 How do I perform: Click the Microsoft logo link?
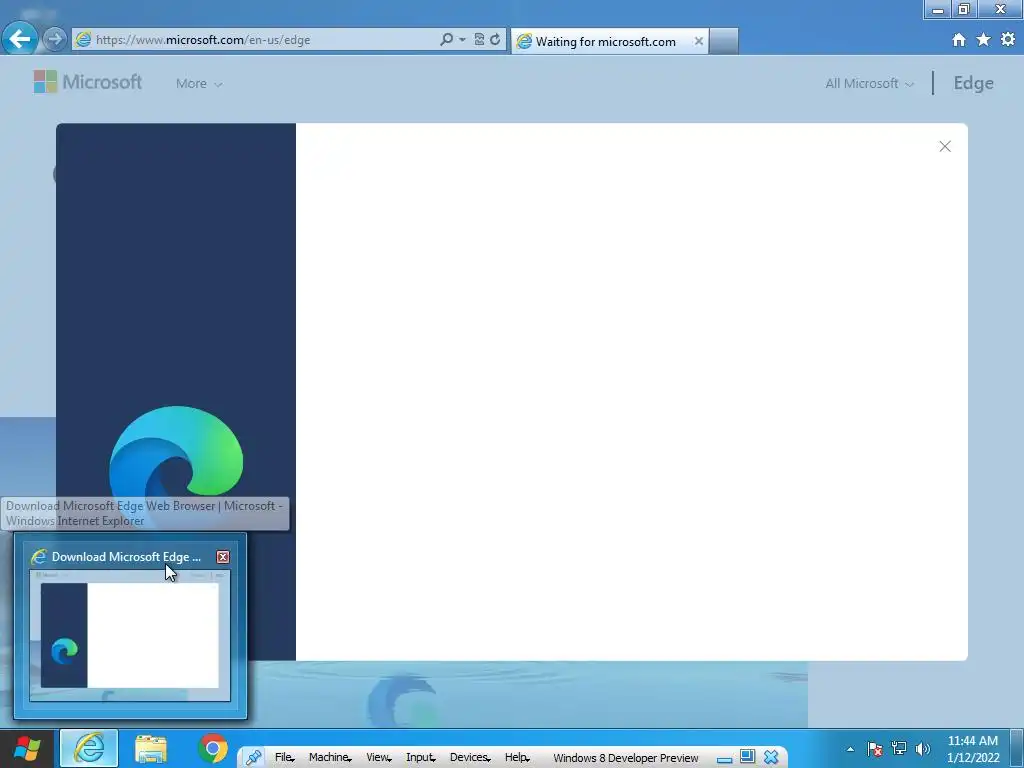pyautogui.click(x=88, y=82)
